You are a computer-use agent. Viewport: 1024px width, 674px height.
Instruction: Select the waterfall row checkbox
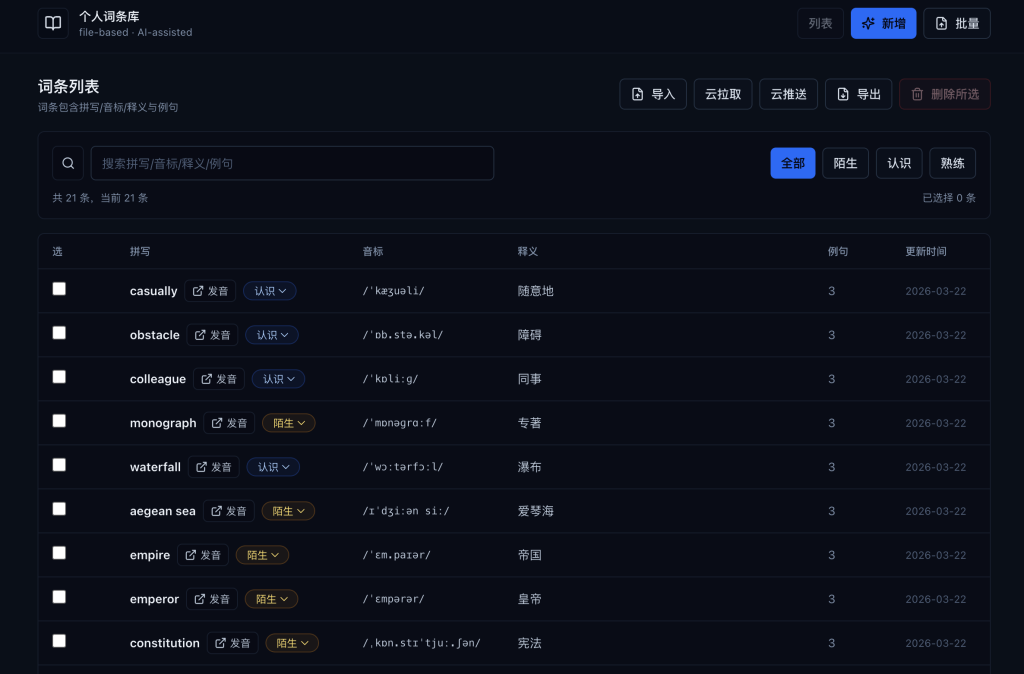(x=59, y=465)
